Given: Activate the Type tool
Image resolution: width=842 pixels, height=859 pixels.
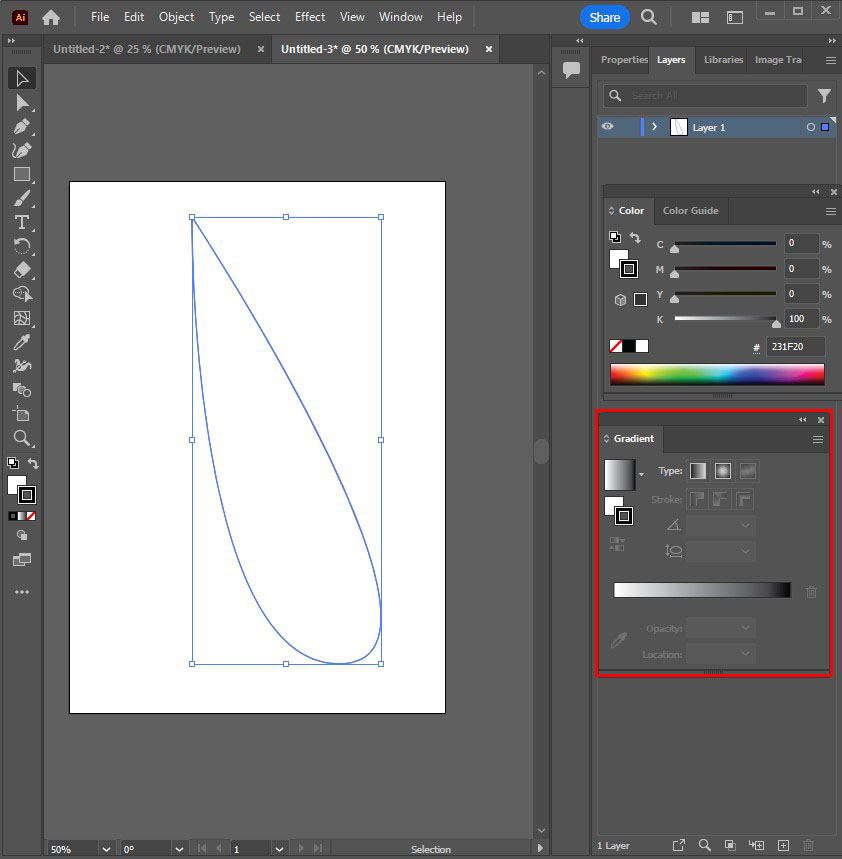Looking at the screenshot, I should point(22,222).
